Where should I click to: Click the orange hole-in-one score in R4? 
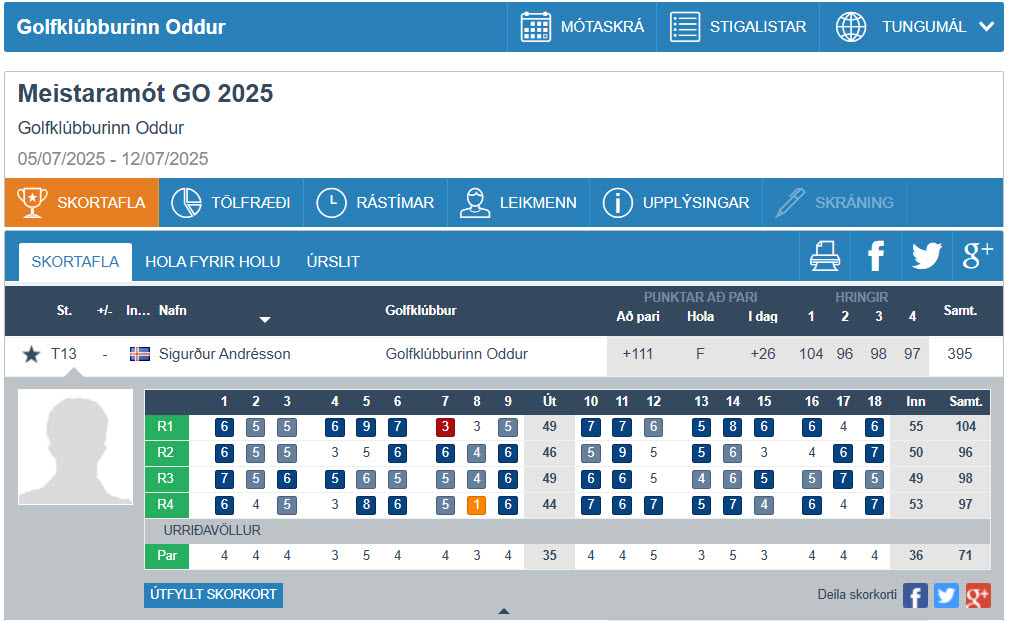477,505
